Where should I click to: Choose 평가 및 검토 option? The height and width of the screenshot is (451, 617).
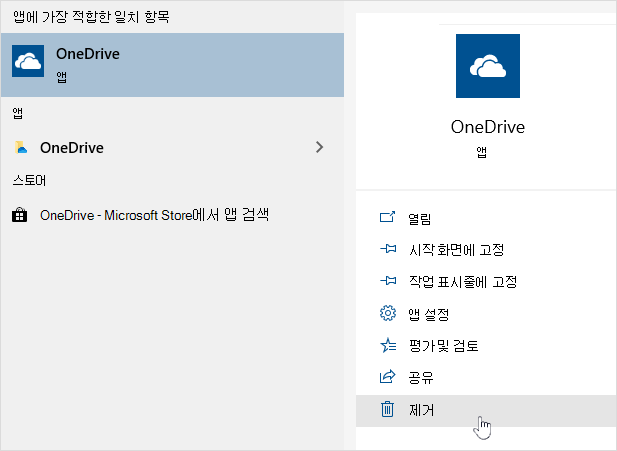486,346
